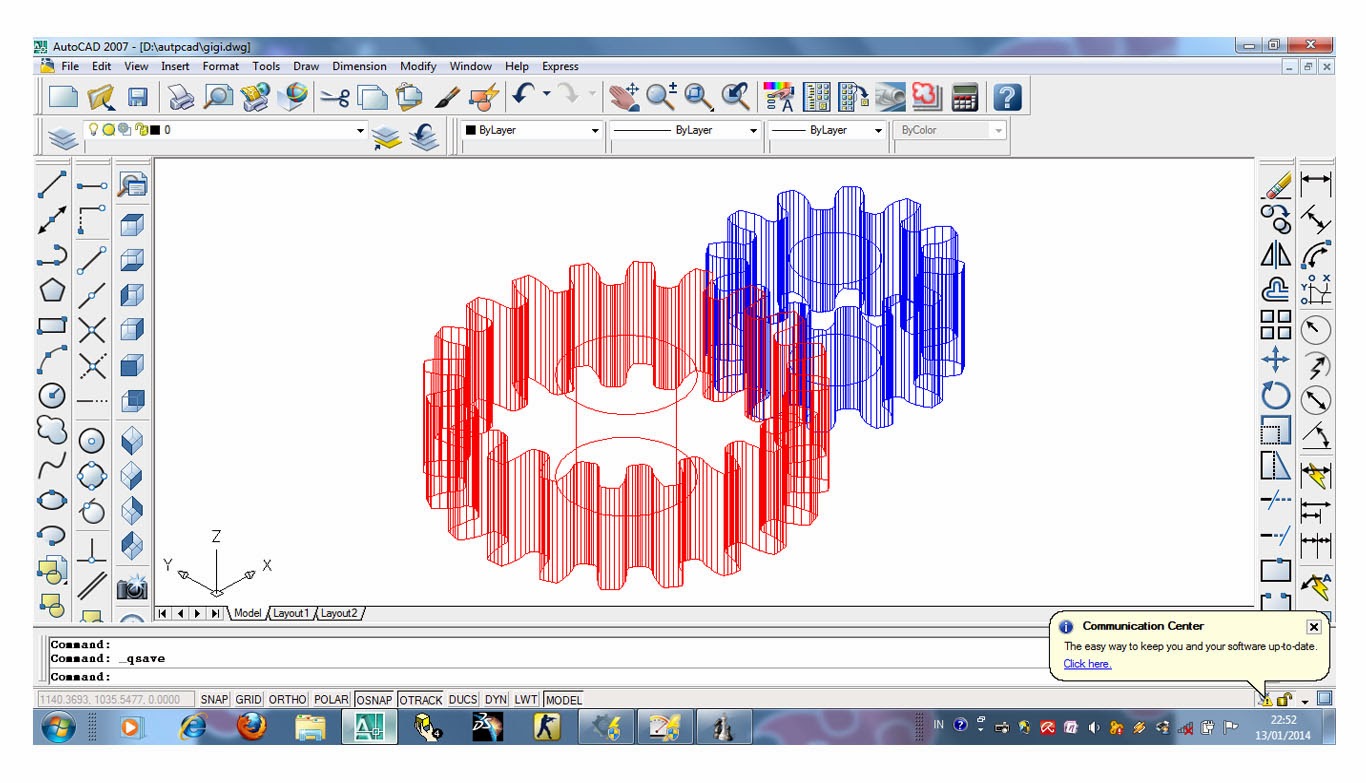Open the Dimension menu
The image size is (1366, 783).
coord(359,66)
